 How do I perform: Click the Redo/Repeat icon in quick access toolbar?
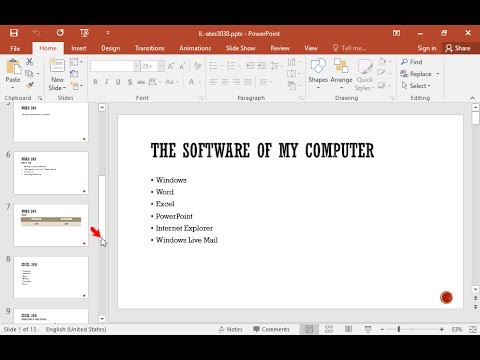[x=60, y=33]
